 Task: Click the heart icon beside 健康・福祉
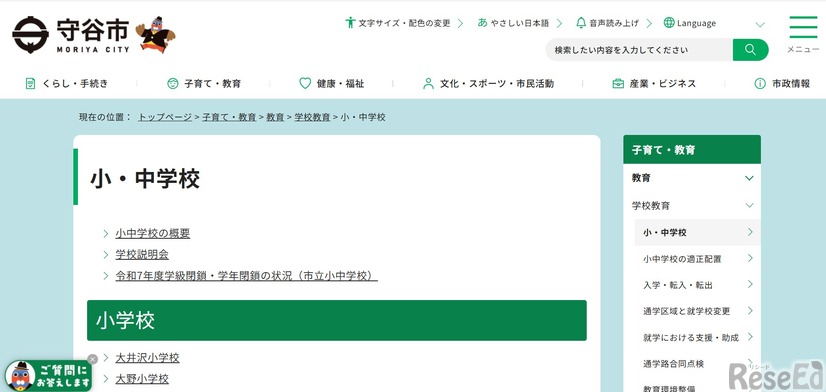point(305,83)
